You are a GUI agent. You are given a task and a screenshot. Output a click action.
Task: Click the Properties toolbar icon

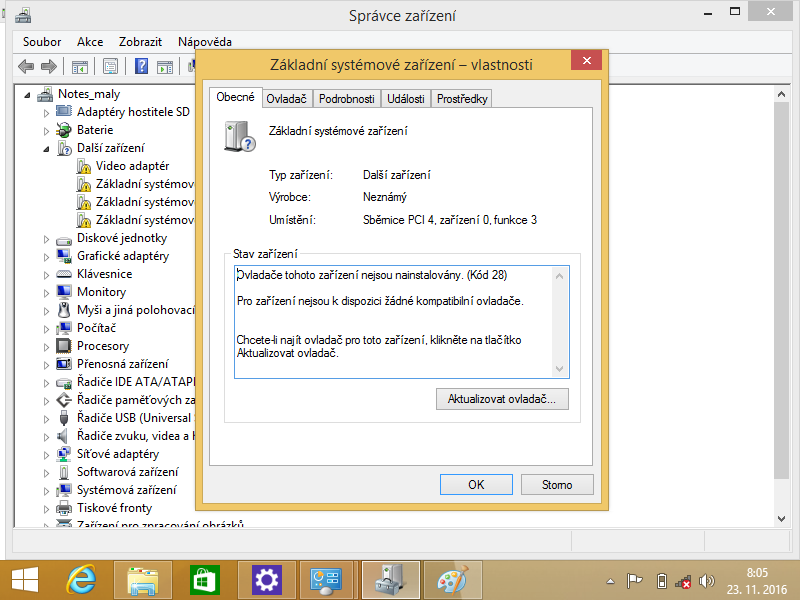point(111,67)
